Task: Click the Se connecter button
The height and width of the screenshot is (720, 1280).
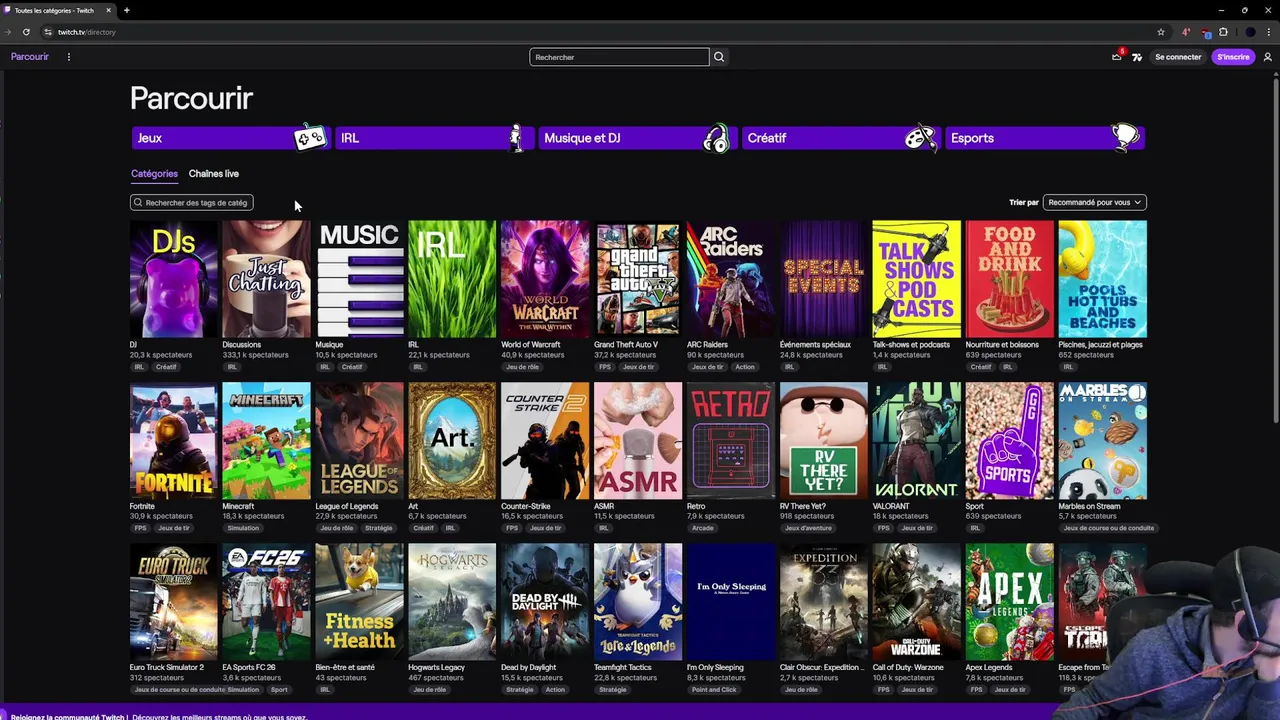Action: pyautogui.click(x=1178, y=57)
